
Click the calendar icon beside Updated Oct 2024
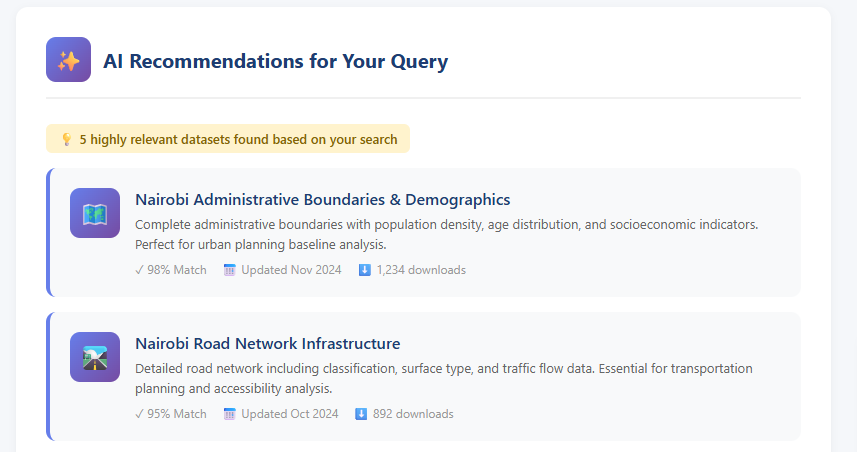(x=230, y=414)
